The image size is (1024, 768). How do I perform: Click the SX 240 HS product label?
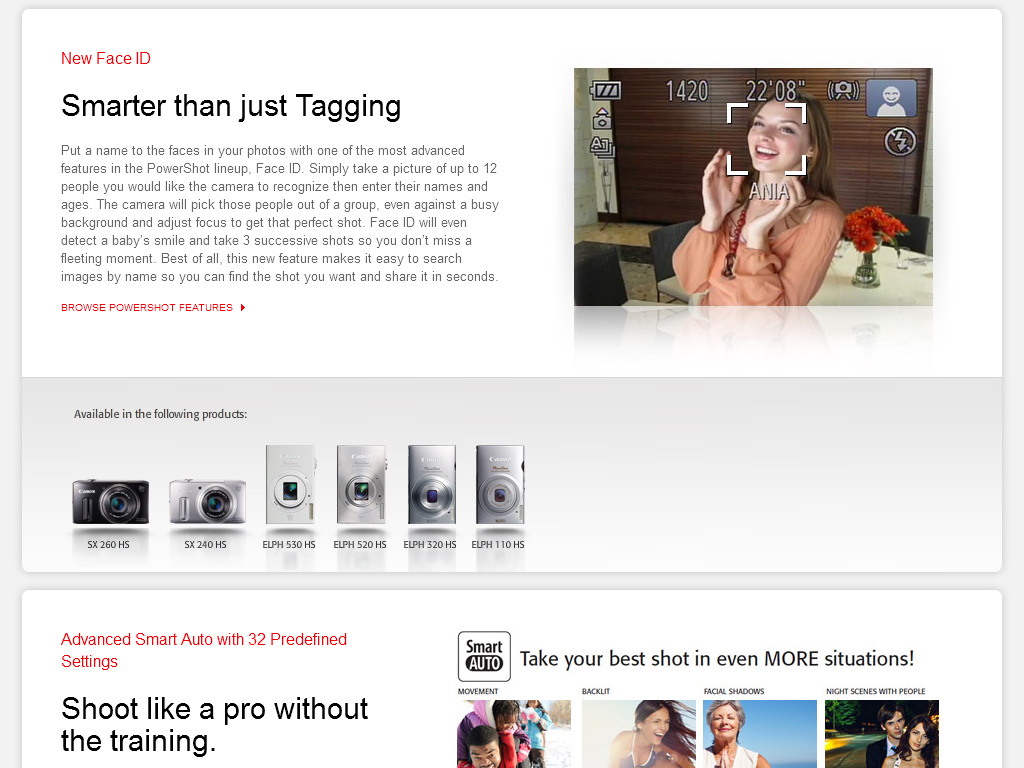tap(205, 545)
